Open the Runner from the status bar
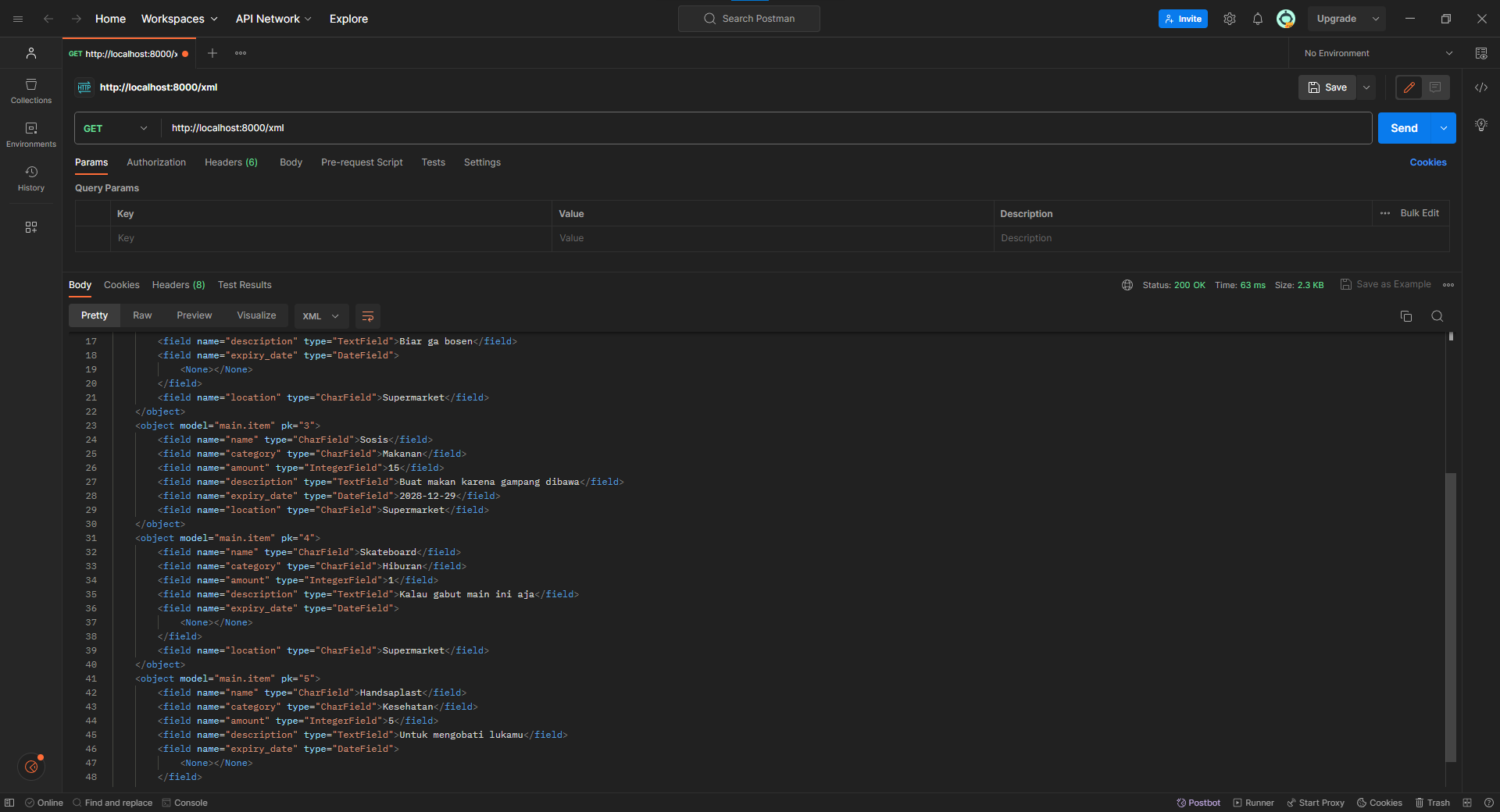This screenshot has height=812, width=1500. click(x=1254, y=803)
